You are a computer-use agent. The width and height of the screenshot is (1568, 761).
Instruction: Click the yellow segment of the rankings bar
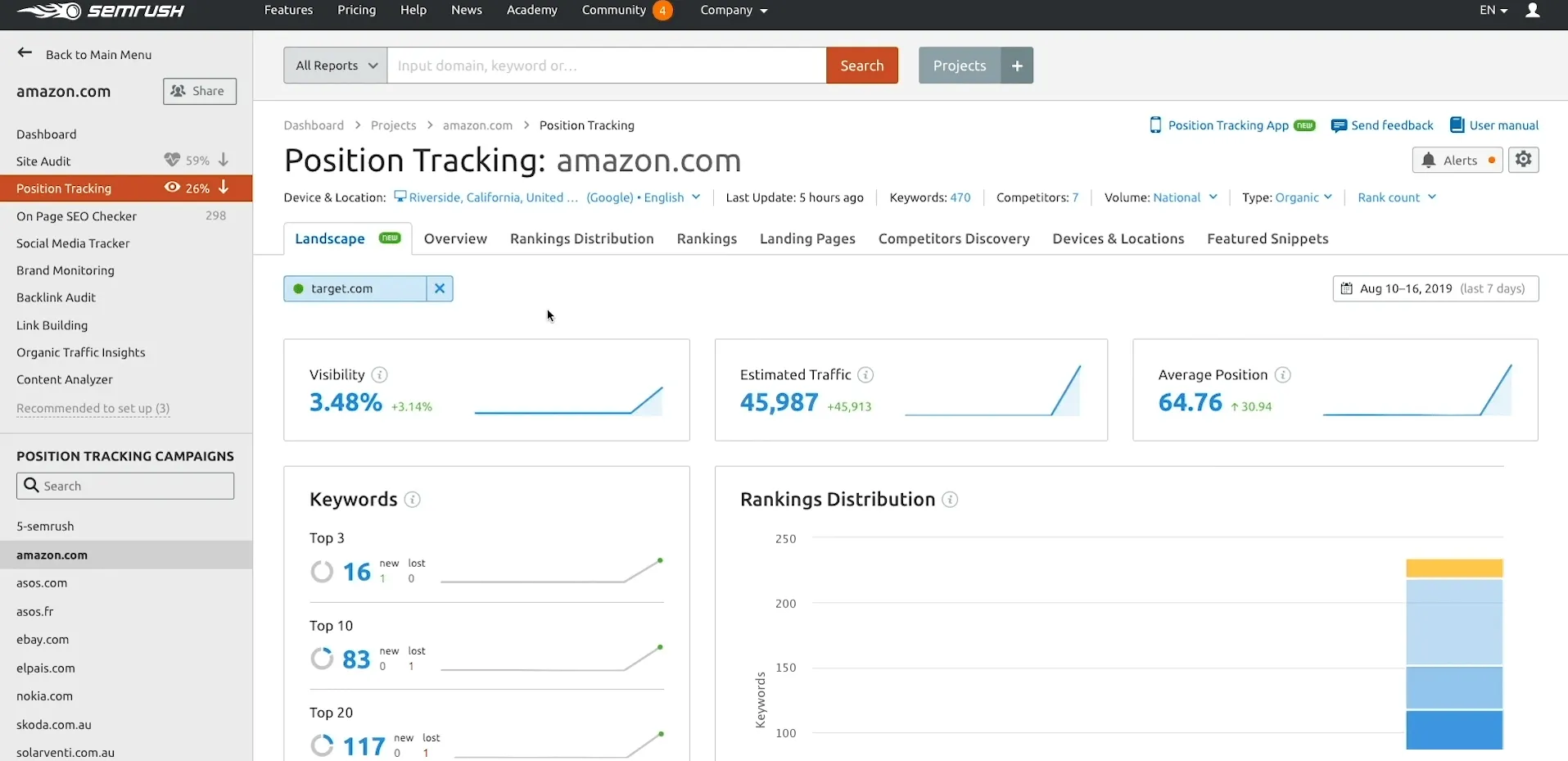coord(1454,568)
